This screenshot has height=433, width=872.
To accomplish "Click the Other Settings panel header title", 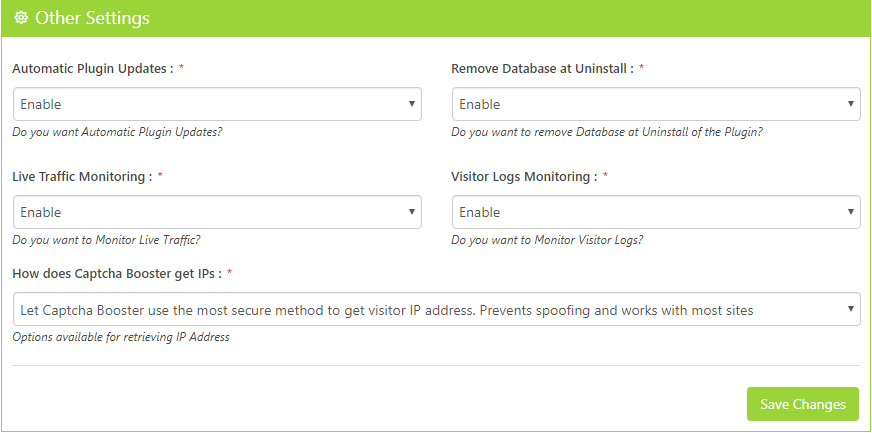I will pyautogui.click(x=92, y=18).
